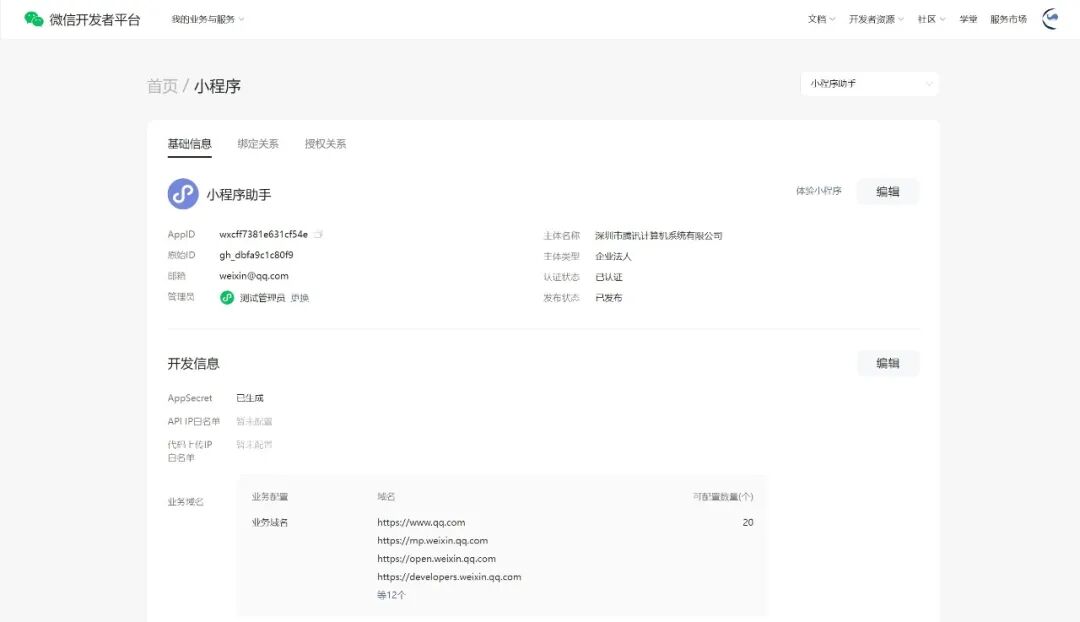
Task: Click the email weixin@qq.com
Action: 254,276
